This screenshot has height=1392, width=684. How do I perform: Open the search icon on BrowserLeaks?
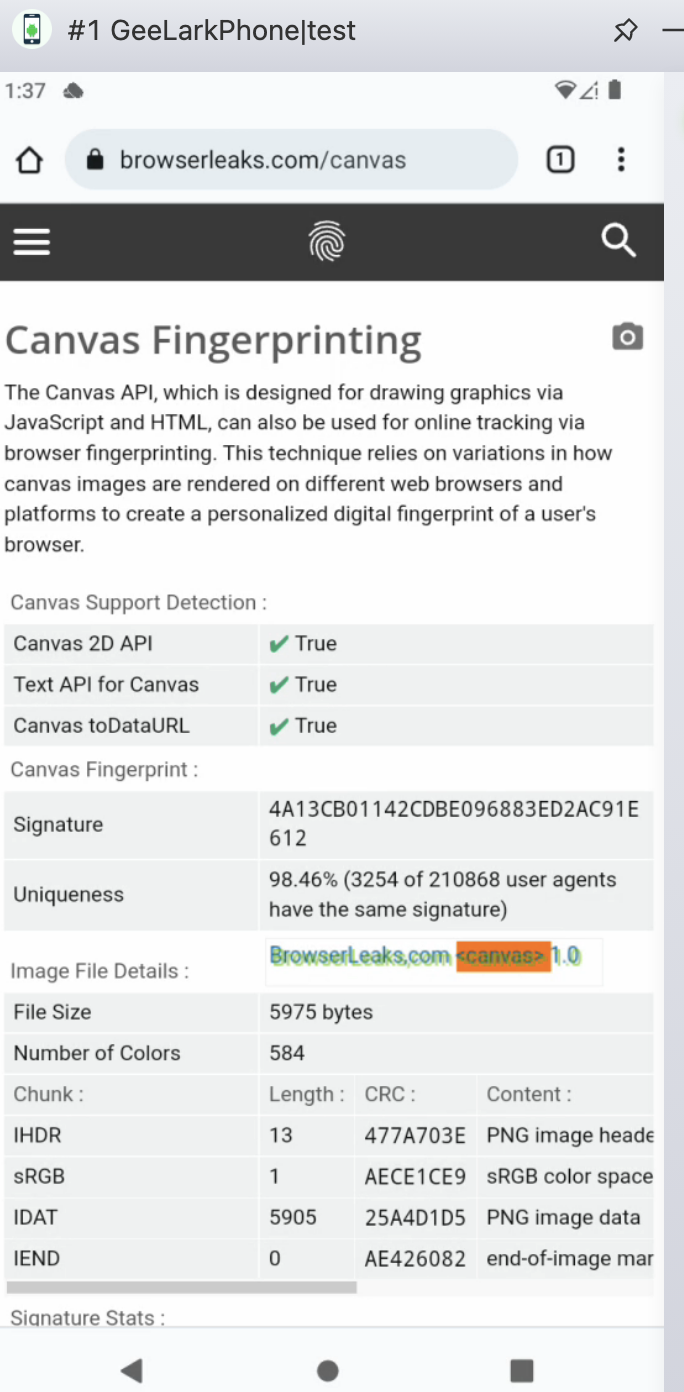click(x=619, y=241)
